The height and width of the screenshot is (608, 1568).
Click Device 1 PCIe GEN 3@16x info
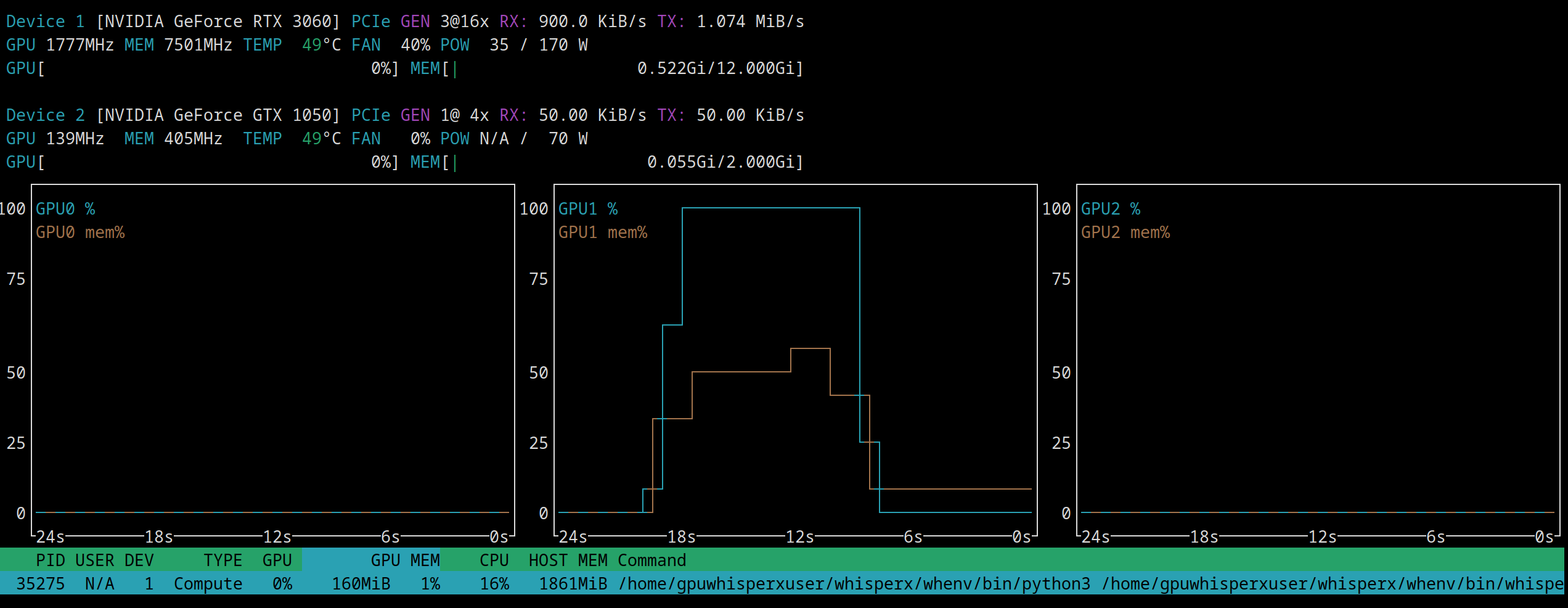(420, 22)
